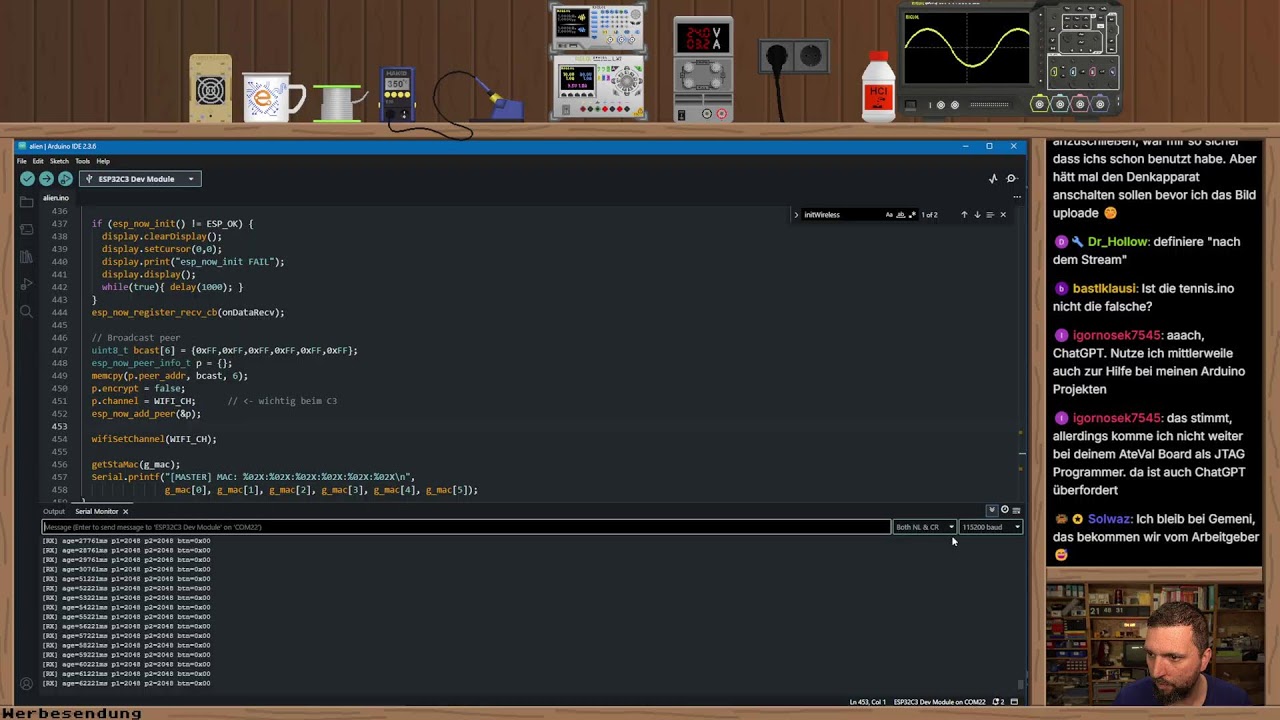Click the initWireless search text field
The width and height of the screenshot is (1280, 720).
click(x=842, y=215)
